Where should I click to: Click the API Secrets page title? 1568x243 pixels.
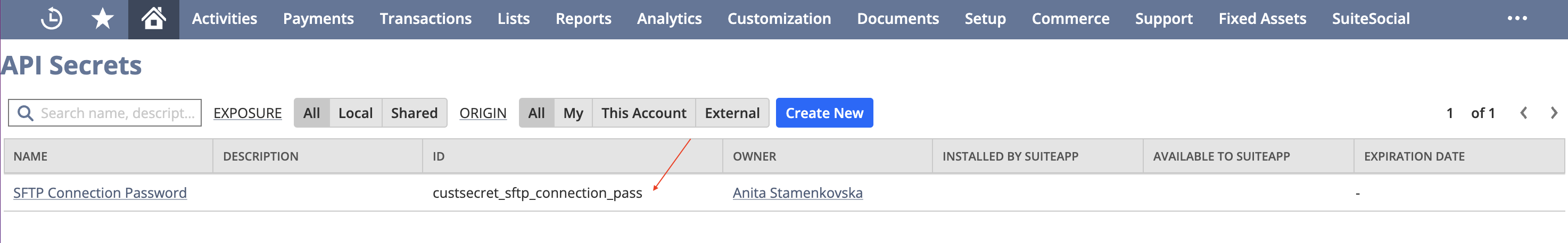tap(71, 65)
